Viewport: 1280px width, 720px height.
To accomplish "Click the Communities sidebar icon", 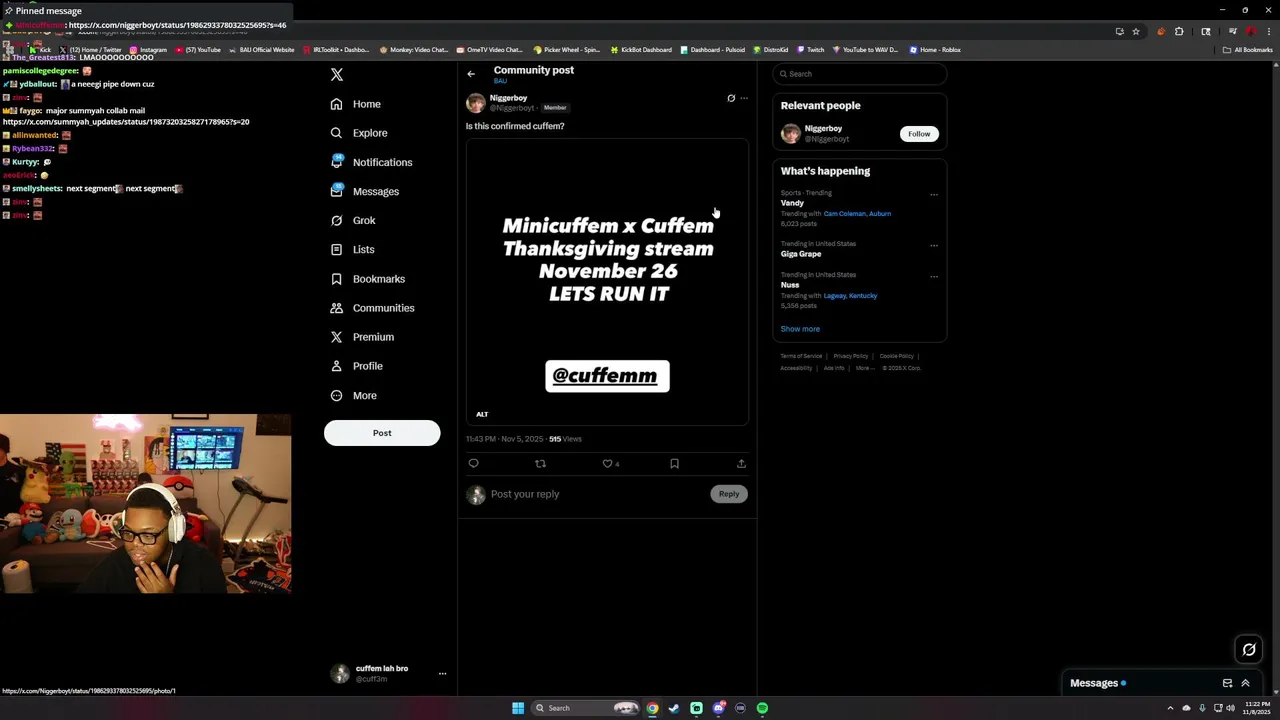I will pos(336,308).
